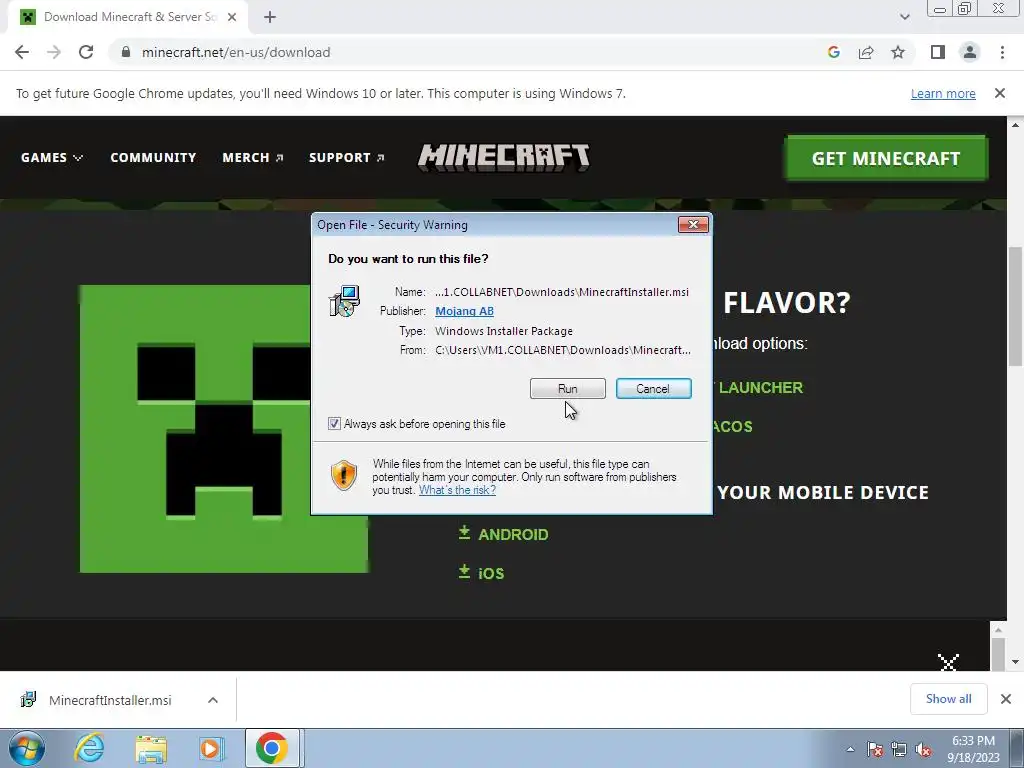
Task: Open the SUPPORT navigation link
Action: pos(347,157)
